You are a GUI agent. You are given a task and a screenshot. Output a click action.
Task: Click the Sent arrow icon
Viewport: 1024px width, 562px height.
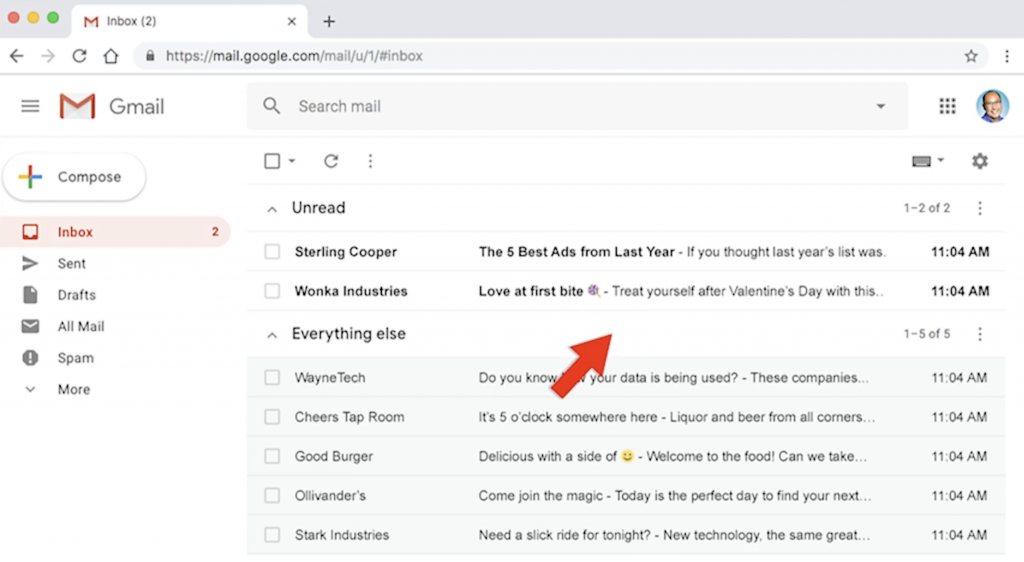[x=30, y=263]
